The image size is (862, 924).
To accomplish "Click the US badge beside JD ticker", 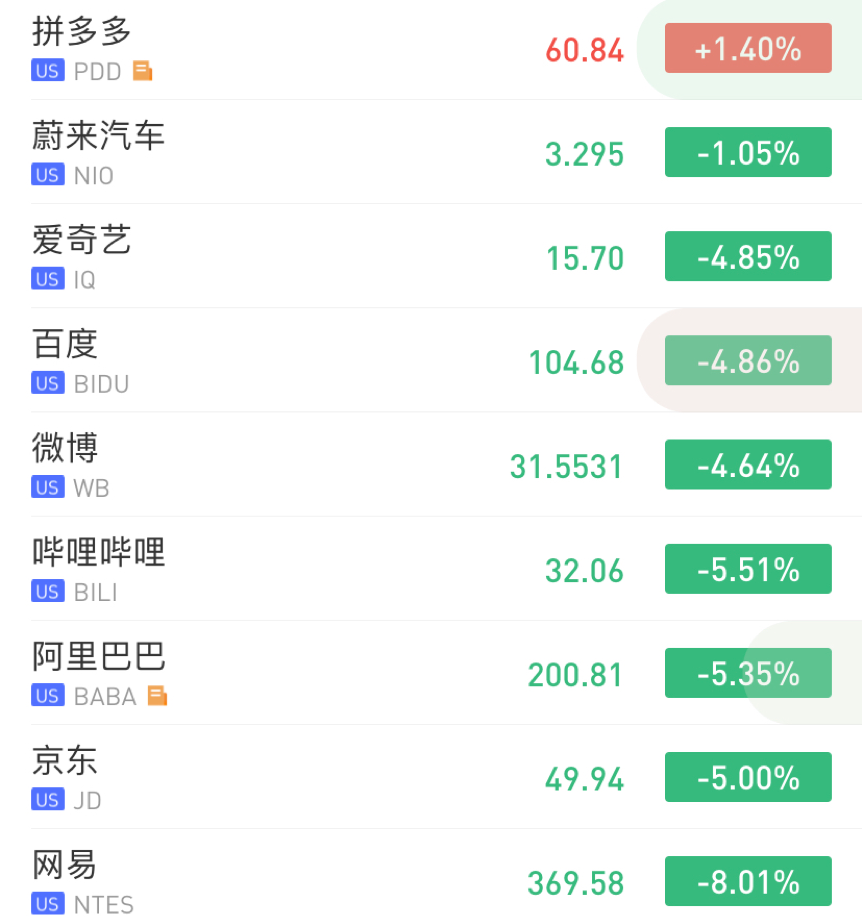I will click(x=48, y=799).
